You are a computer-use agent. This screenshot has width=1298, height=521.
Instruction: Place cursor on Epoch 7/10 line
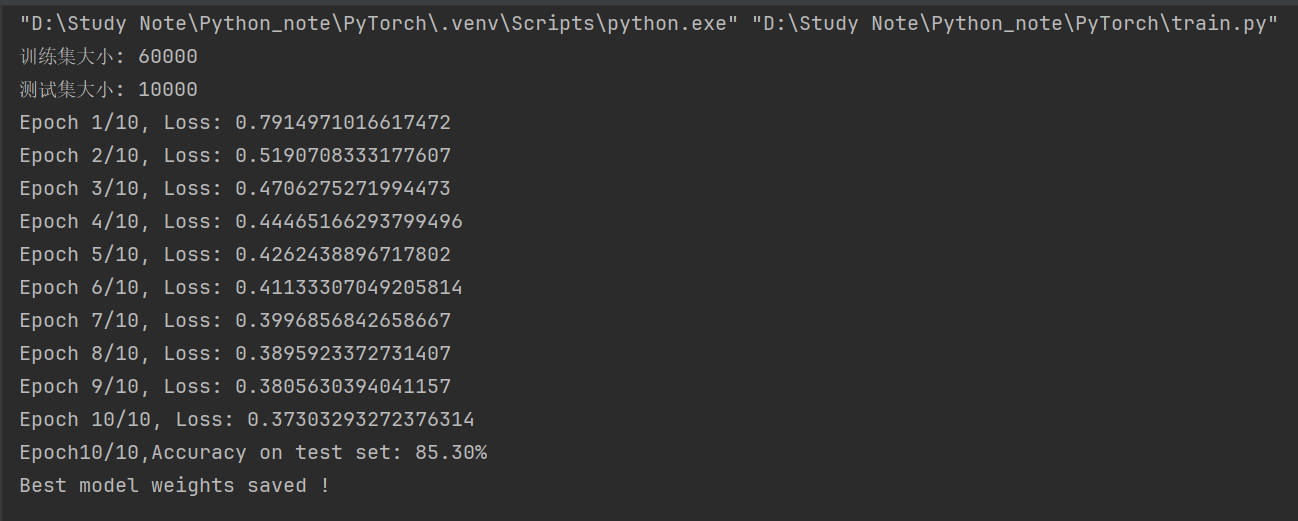tap(235, 321)
